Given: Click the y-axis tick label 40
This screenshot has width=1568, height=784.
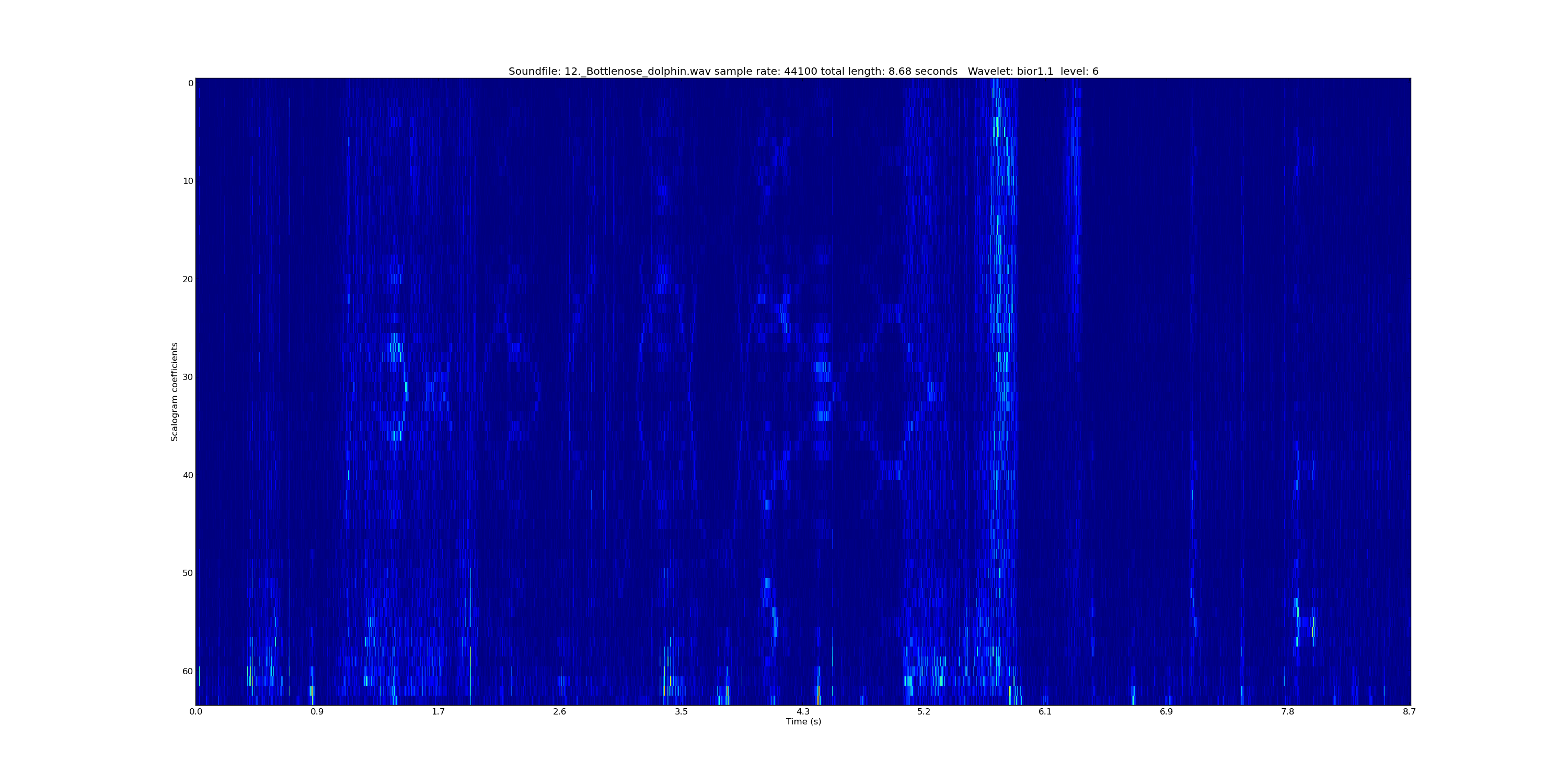Looking at the screenshot, I should coord(188,476).
